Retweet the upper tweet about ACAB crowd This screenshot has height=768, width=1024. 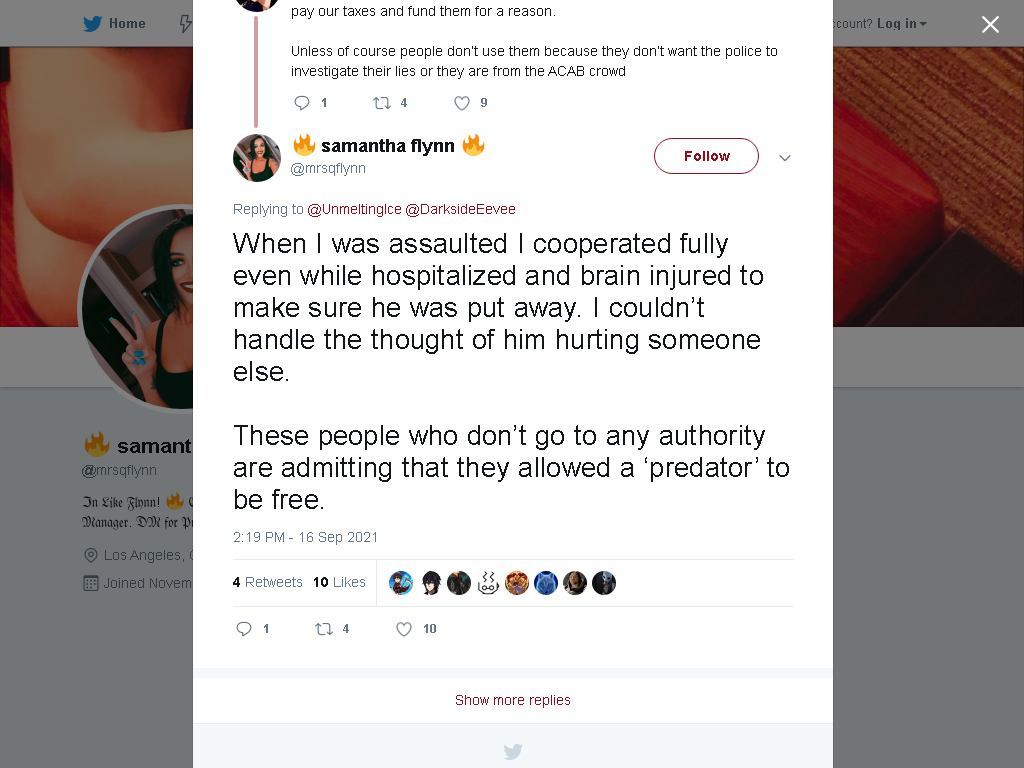click(381, 103)
